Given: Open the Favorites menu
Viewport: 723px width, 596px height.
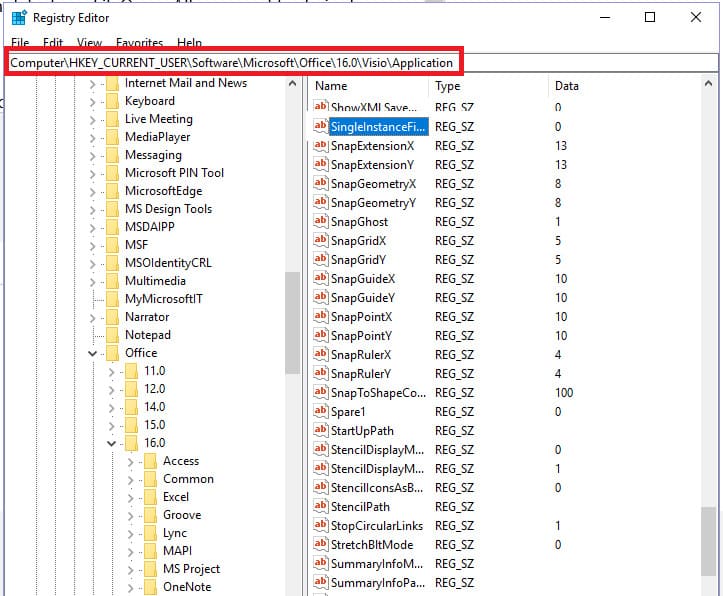Looking at the screenshot, I should click(139, 43).
